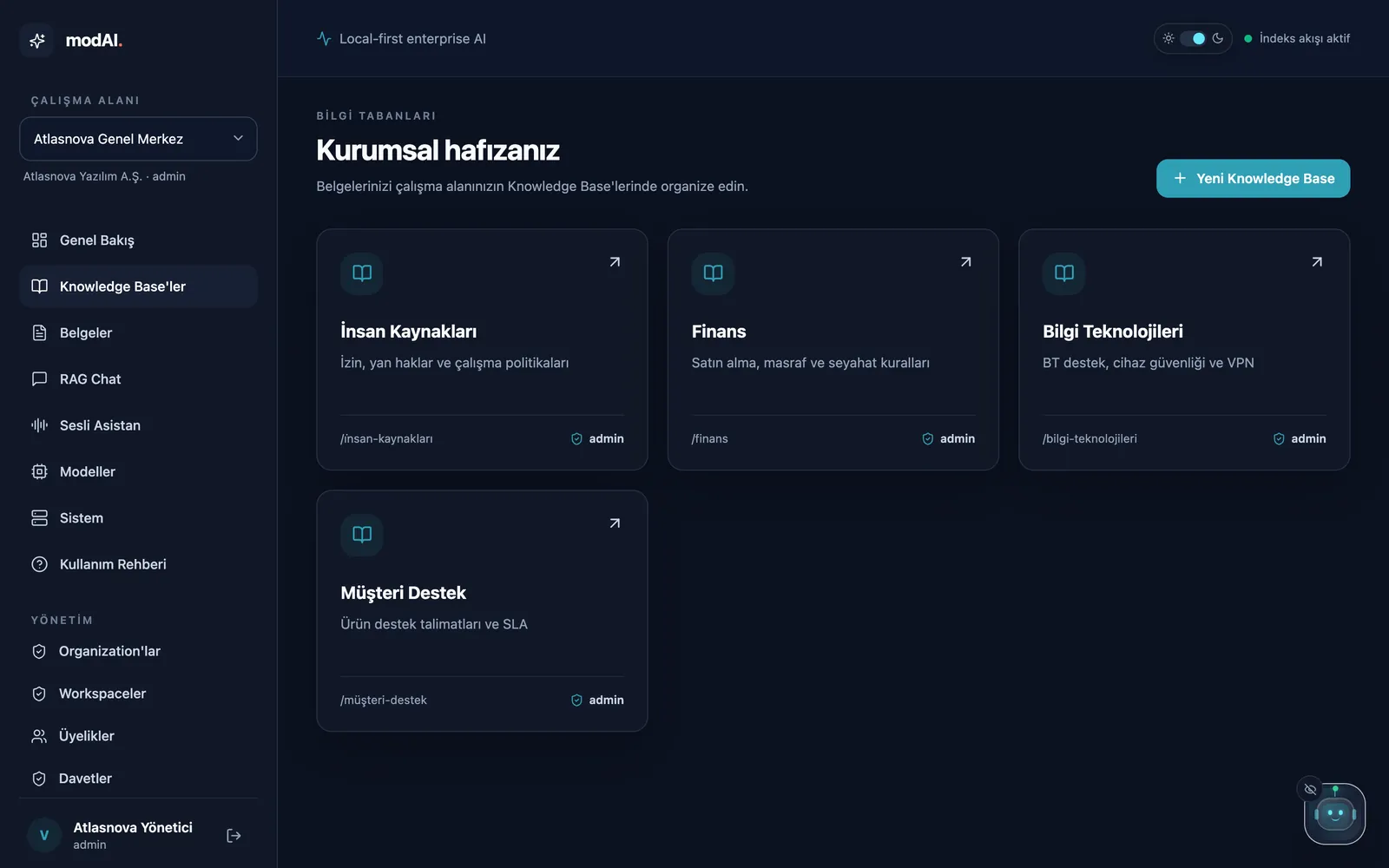Screen dimensions: 1389x868
Task: Click the V avatar of Atlasnova Yönetici
Action: coord(44,835)
